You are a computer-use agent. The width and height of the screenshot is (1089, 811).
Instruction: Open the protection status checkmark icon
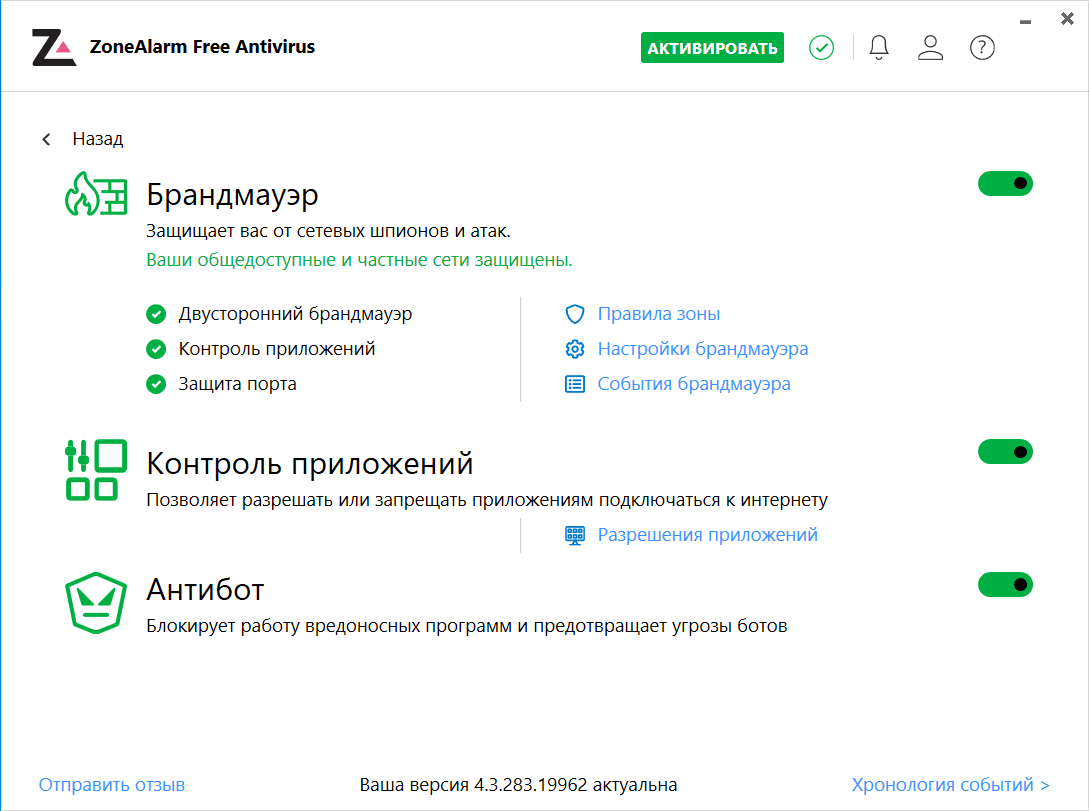pyautogui.click(x=822, y=48)
